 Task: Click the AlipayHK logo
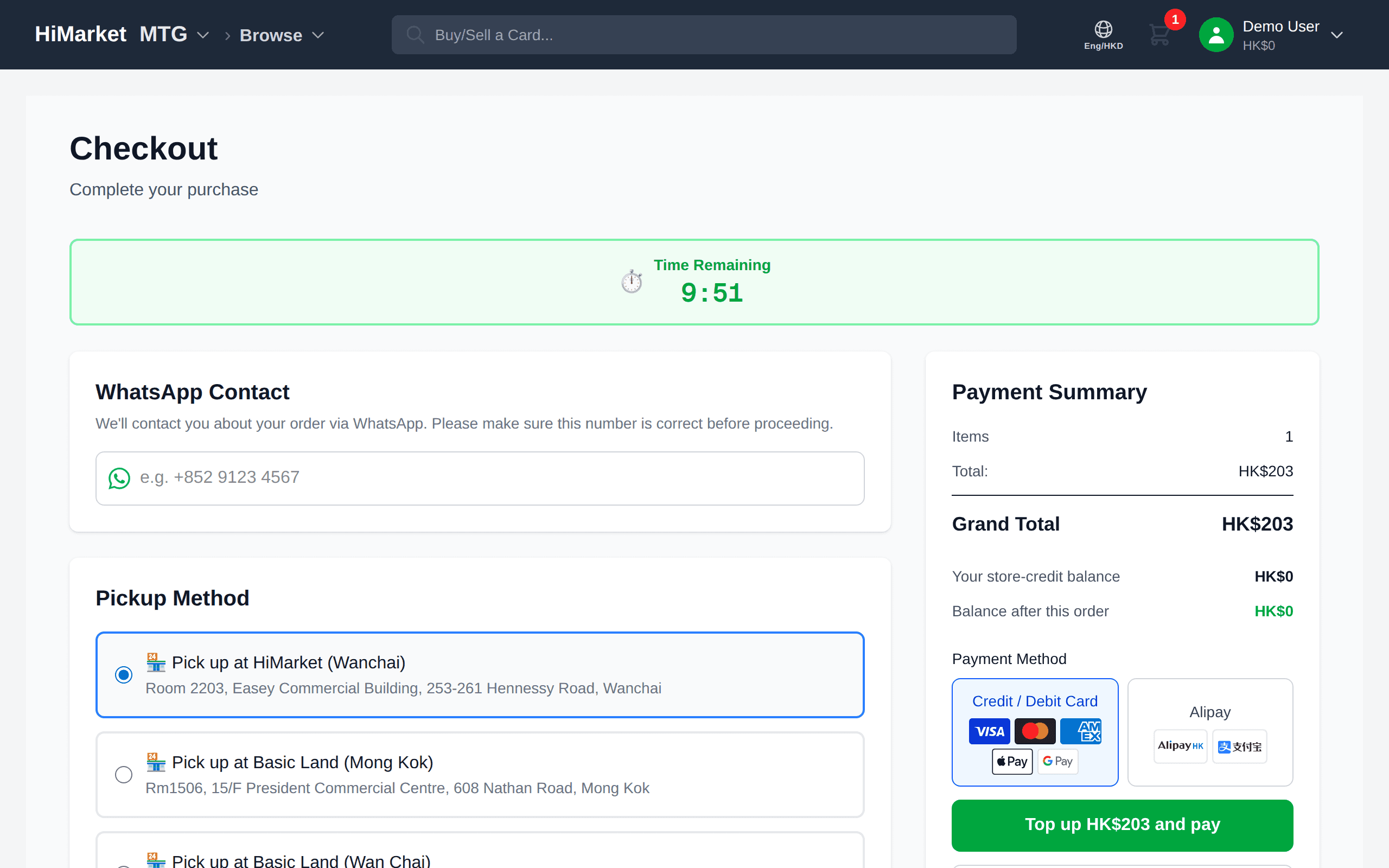1181,746
